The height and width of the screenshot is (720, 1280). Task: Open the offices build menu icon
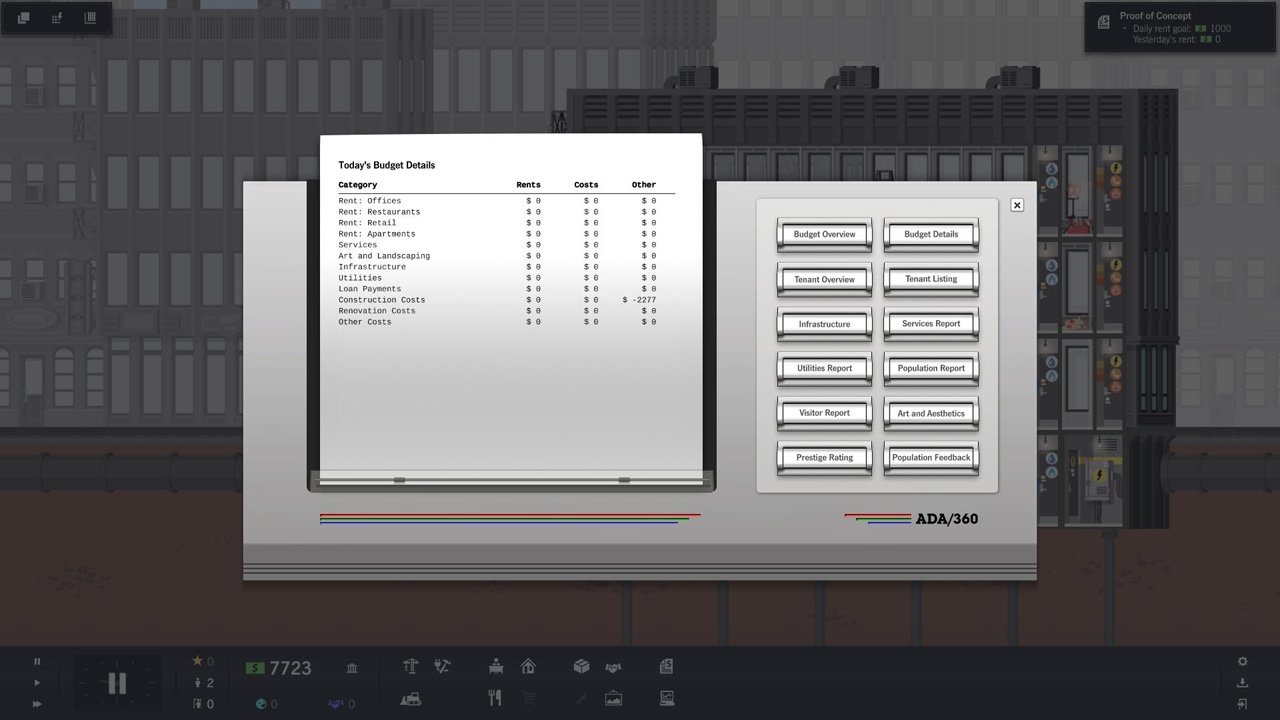pyautogui.click(x=495, y=667)
